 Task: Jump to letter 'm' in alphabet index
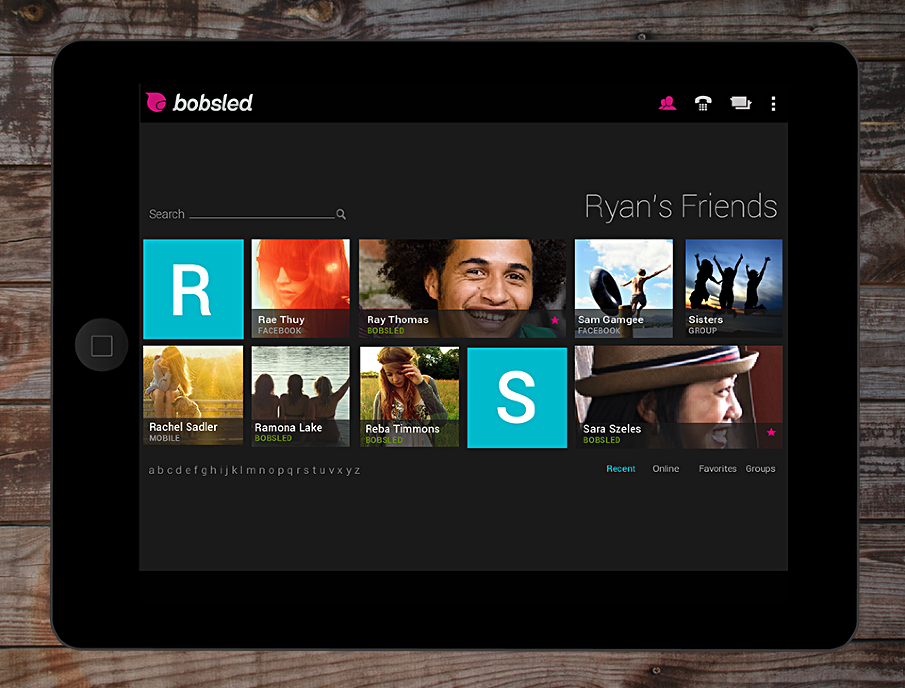[x=251, y=470]
